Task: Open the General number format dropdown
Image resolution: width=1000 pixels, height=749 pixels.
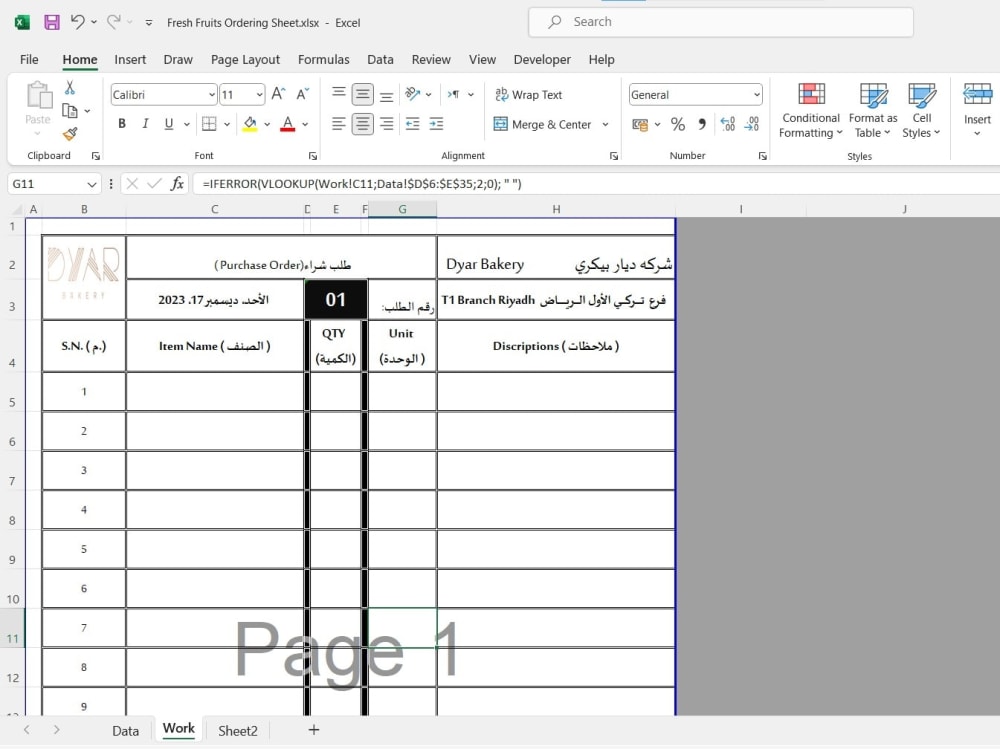Action: tap(756, 94)
